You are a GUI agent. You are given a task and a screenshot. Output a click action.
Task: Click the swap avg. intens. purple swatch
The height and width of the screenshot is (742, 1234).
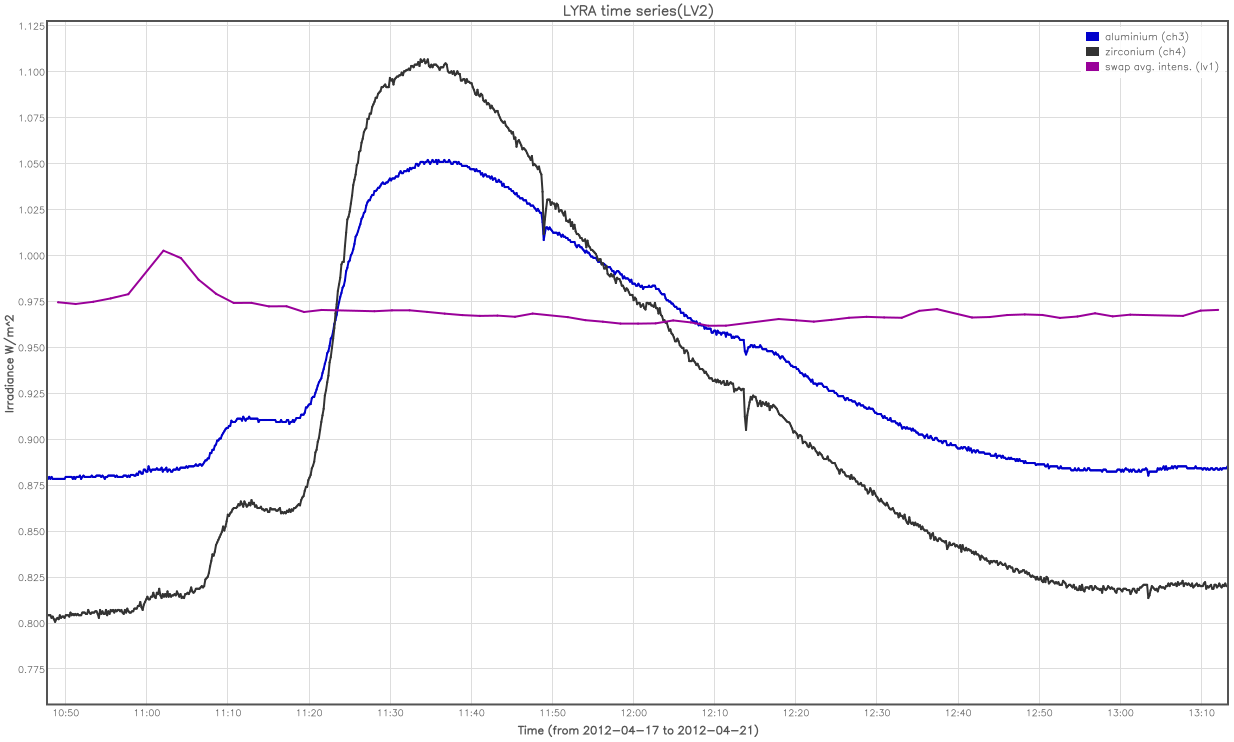click(1092, 66)
